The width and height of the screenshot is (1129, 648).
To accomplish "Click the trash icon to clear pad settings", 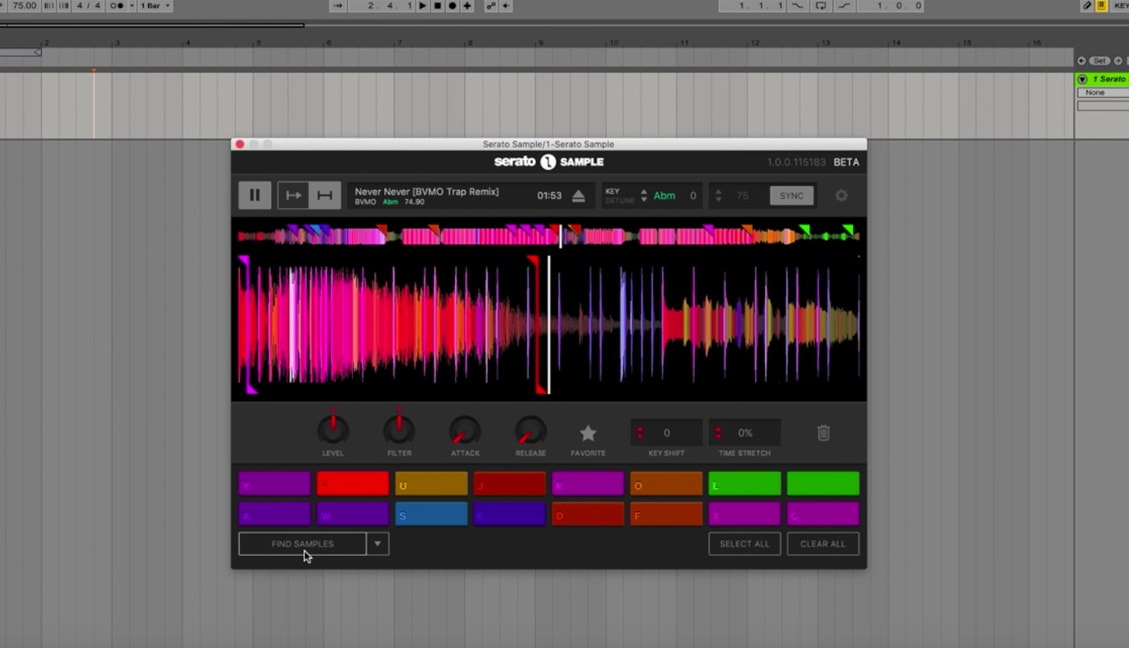I will tap(823, 432).
